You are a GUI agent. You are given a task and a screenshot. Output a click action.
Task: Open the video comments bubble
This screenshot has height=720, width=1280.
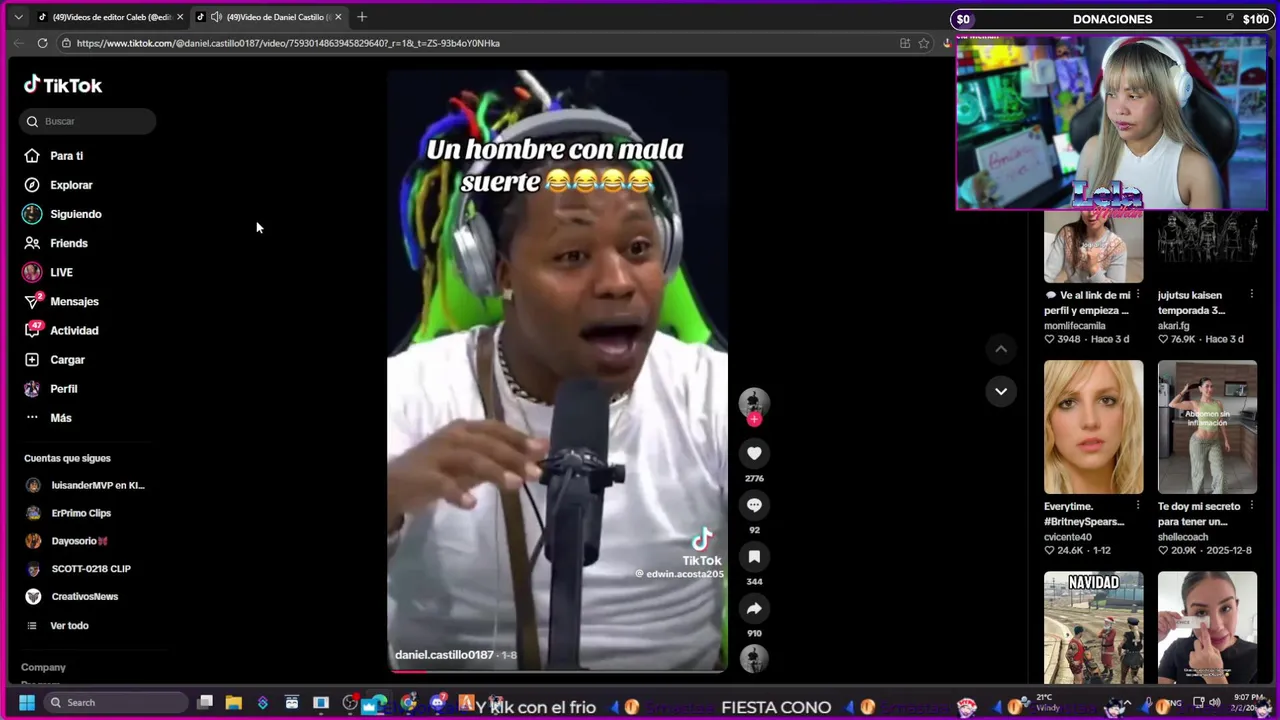click(754, 505)
